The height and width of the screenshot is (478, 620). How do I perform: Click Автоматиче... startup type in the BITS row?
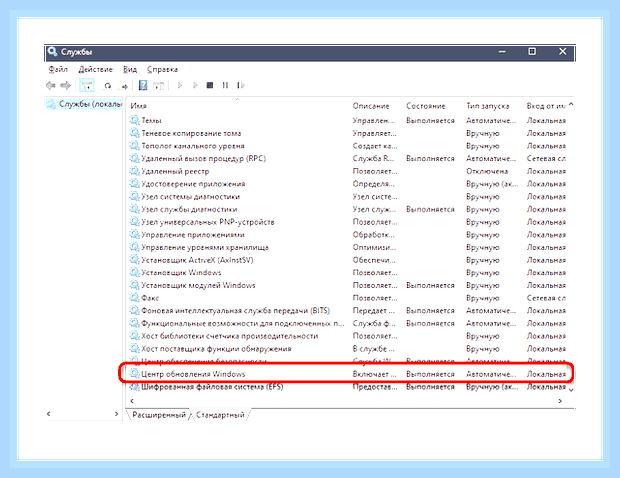[491, 310]
